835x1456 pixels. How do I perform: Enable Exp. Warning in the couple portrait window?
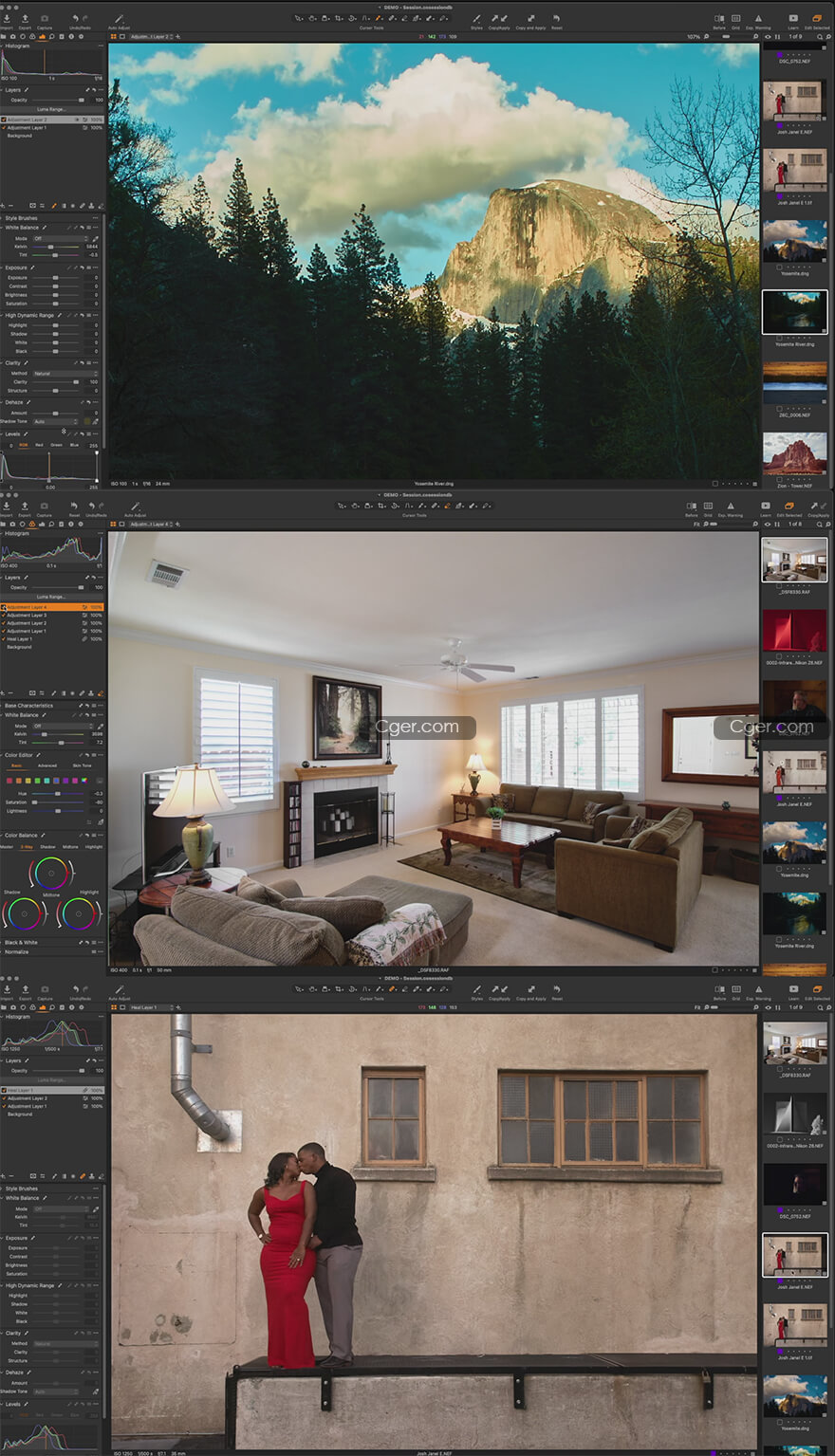point(758,989)
